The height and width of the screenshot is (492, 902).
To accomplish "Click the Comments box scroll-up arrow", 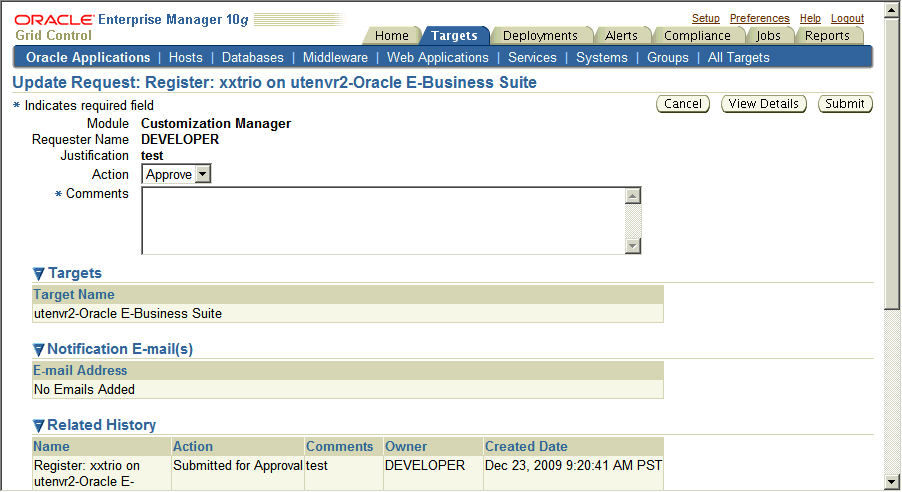I will (x=633, y=196).
